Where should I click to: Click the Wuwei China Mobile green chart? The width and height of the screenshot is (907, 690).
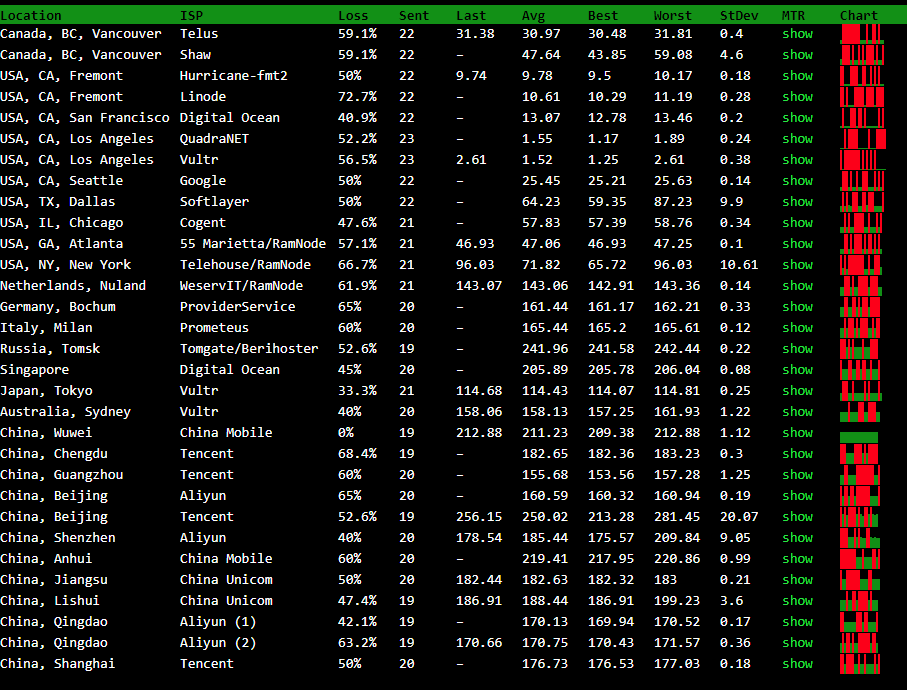click(x=859, y=437)
